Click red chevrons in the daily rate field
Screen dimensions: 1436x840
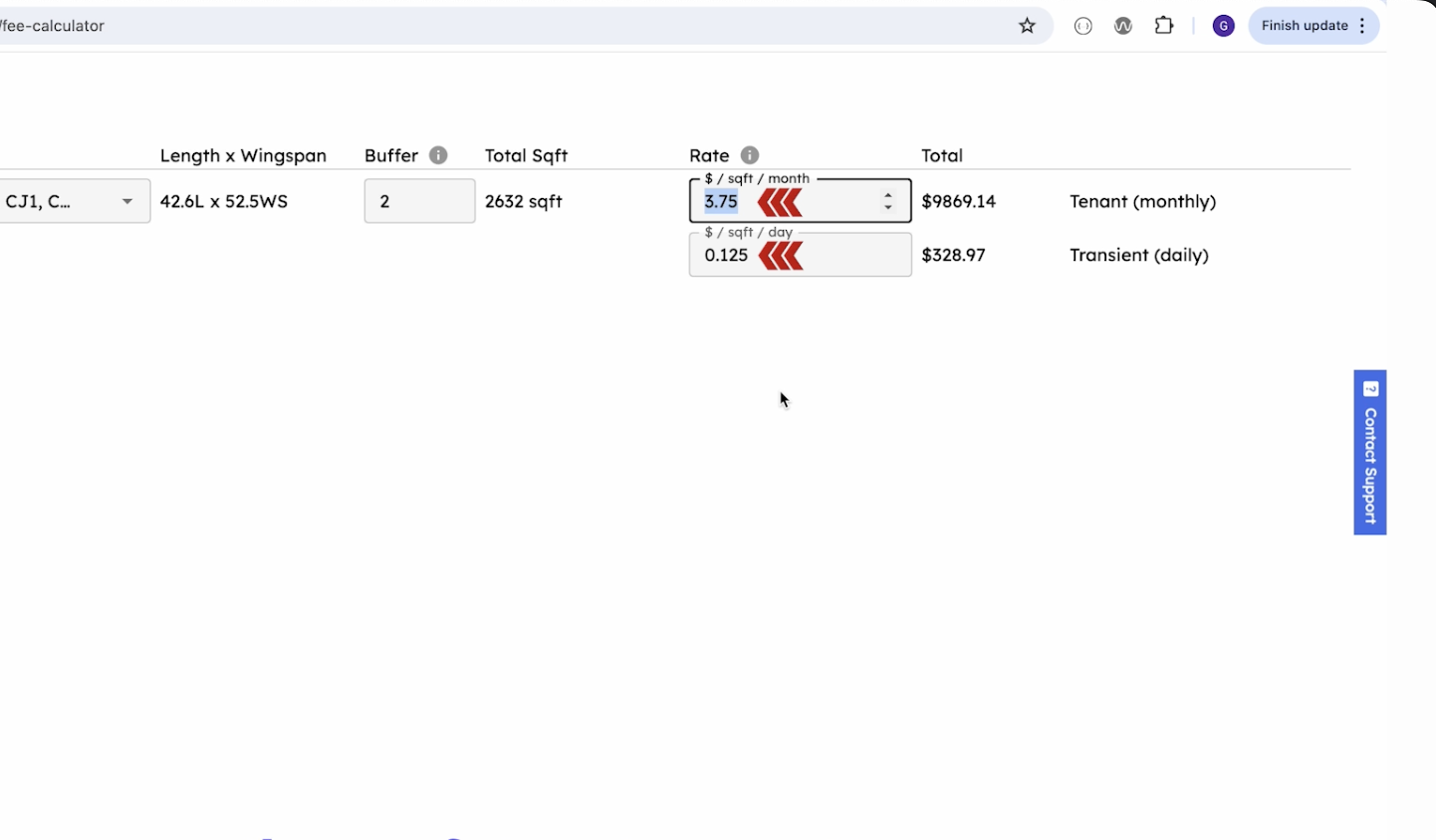click(781, 256)
